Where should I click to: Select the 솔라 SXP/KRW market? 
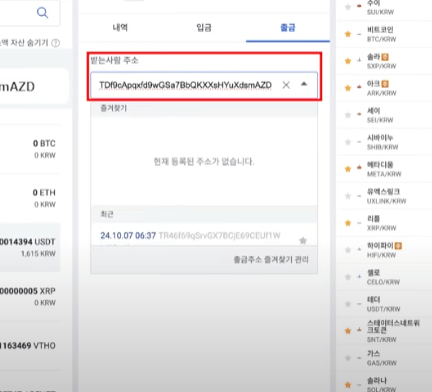[384, 61]
